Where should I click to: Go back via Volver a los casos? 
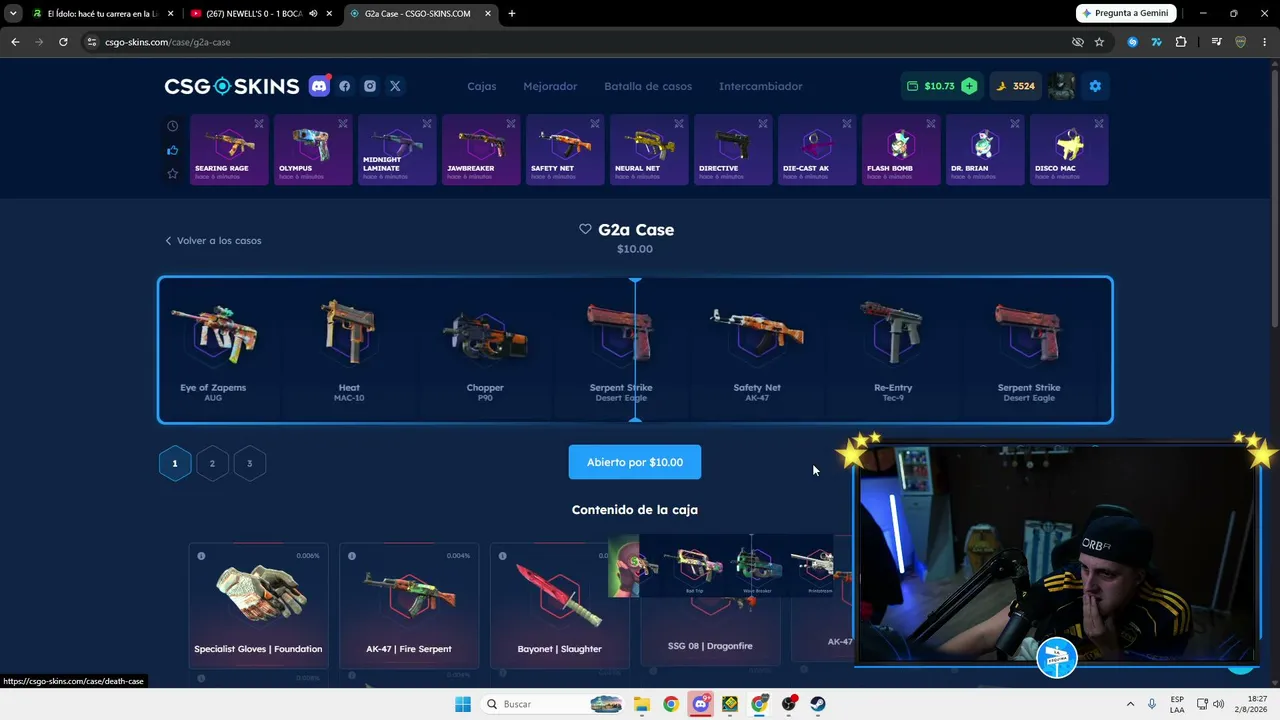tap(213, 241)
